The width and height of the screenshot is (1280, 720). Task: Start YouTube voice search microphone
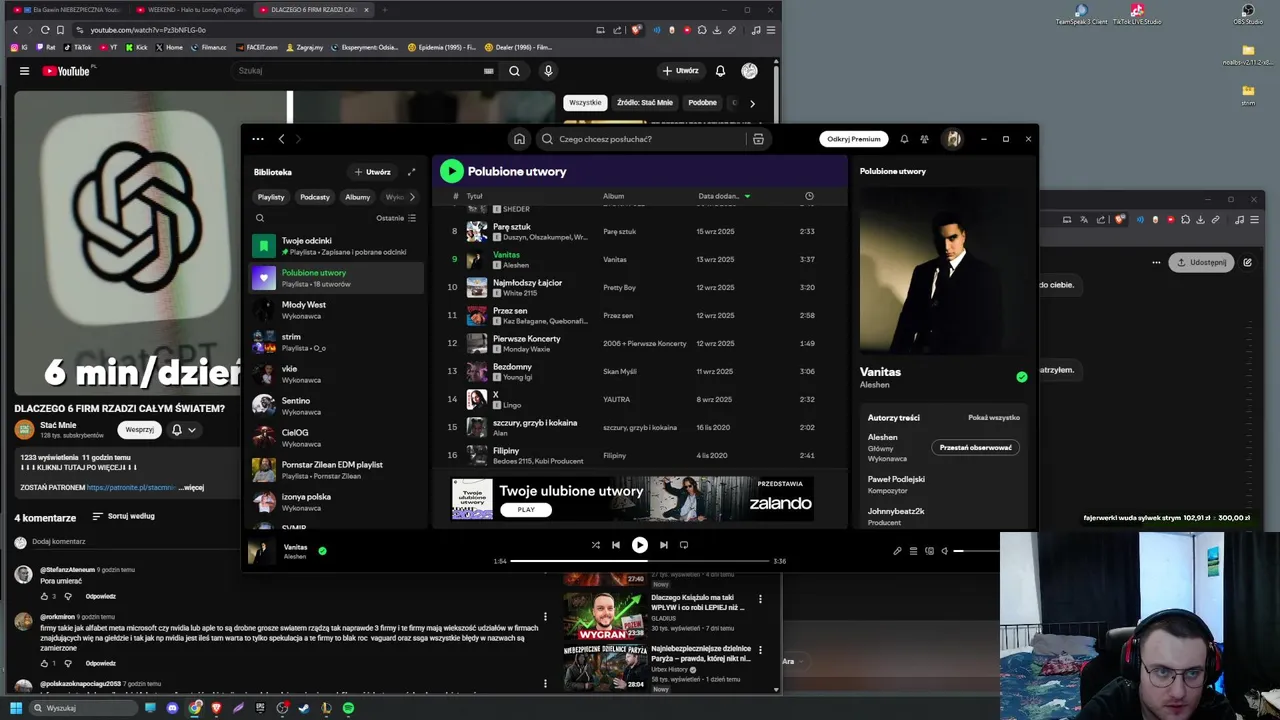pos(548,71)
